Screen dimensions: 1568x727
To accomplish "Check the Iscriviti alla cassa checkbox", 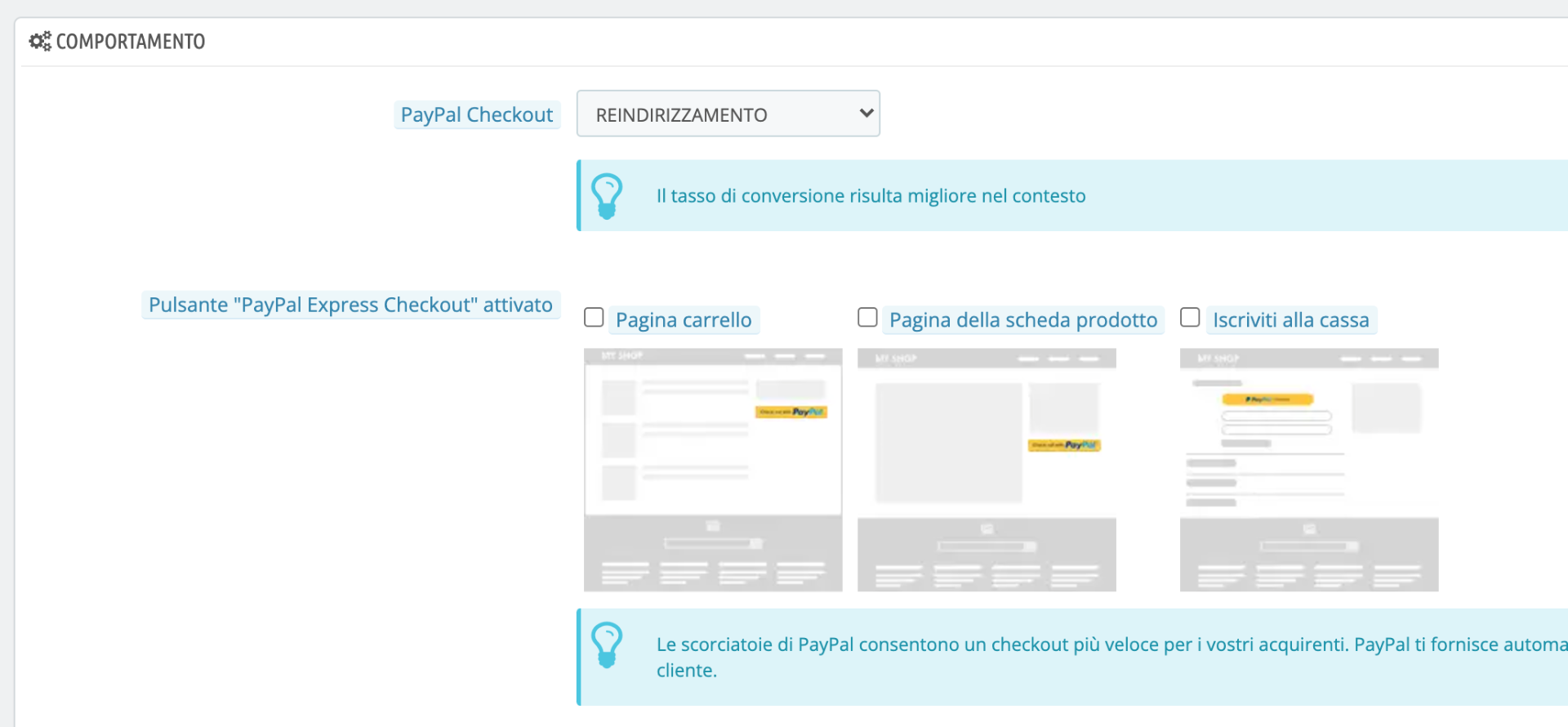I will point(1190,317).
